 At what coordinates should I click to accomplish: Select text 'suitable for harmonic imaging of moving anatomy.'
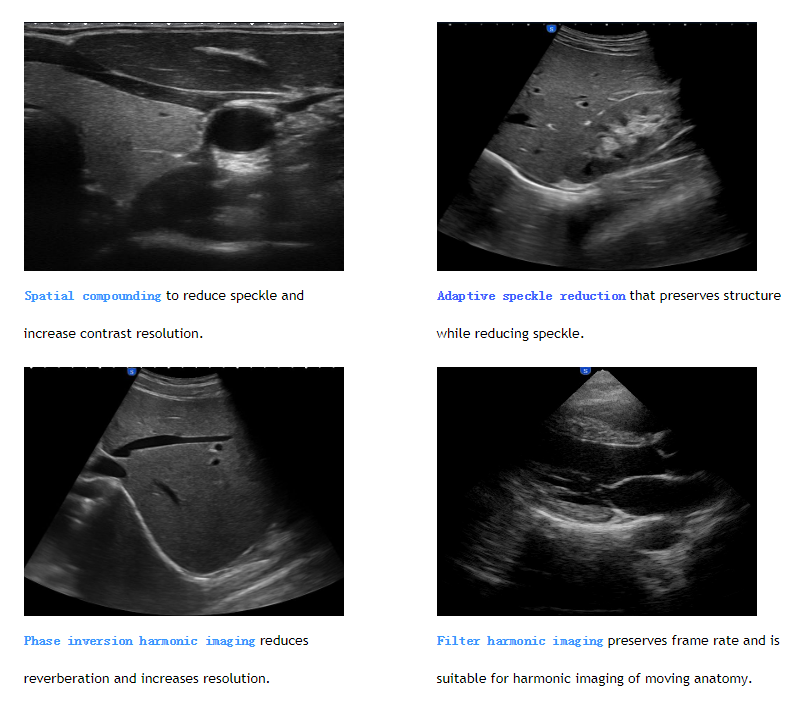tap(594, 679)
